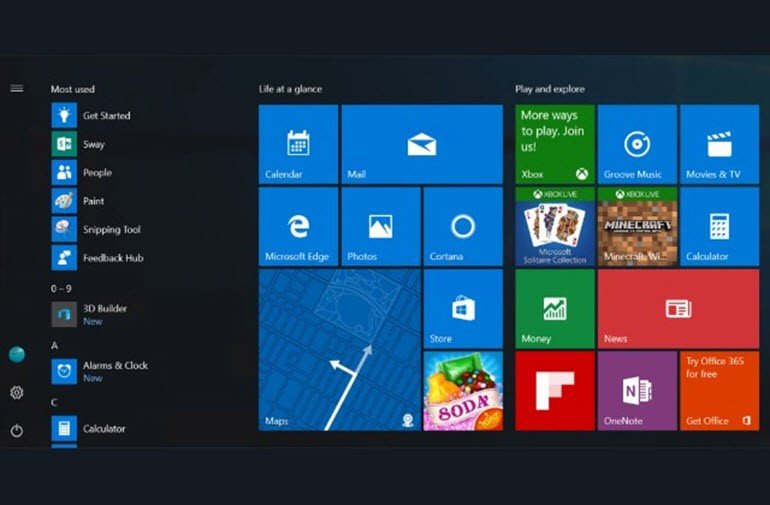This screenshot has width=770, height=505.
Task: Launch Paint from the app list
Action: click(x=78, y=201)
